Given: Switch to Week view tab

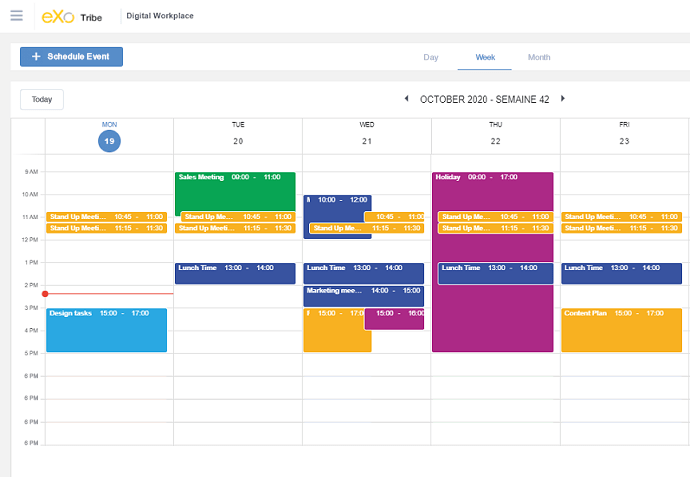Looking at the screenshot, I should 484,58.
